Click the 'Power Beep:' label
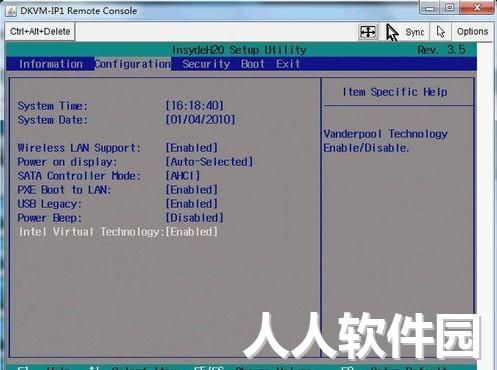 50,218
